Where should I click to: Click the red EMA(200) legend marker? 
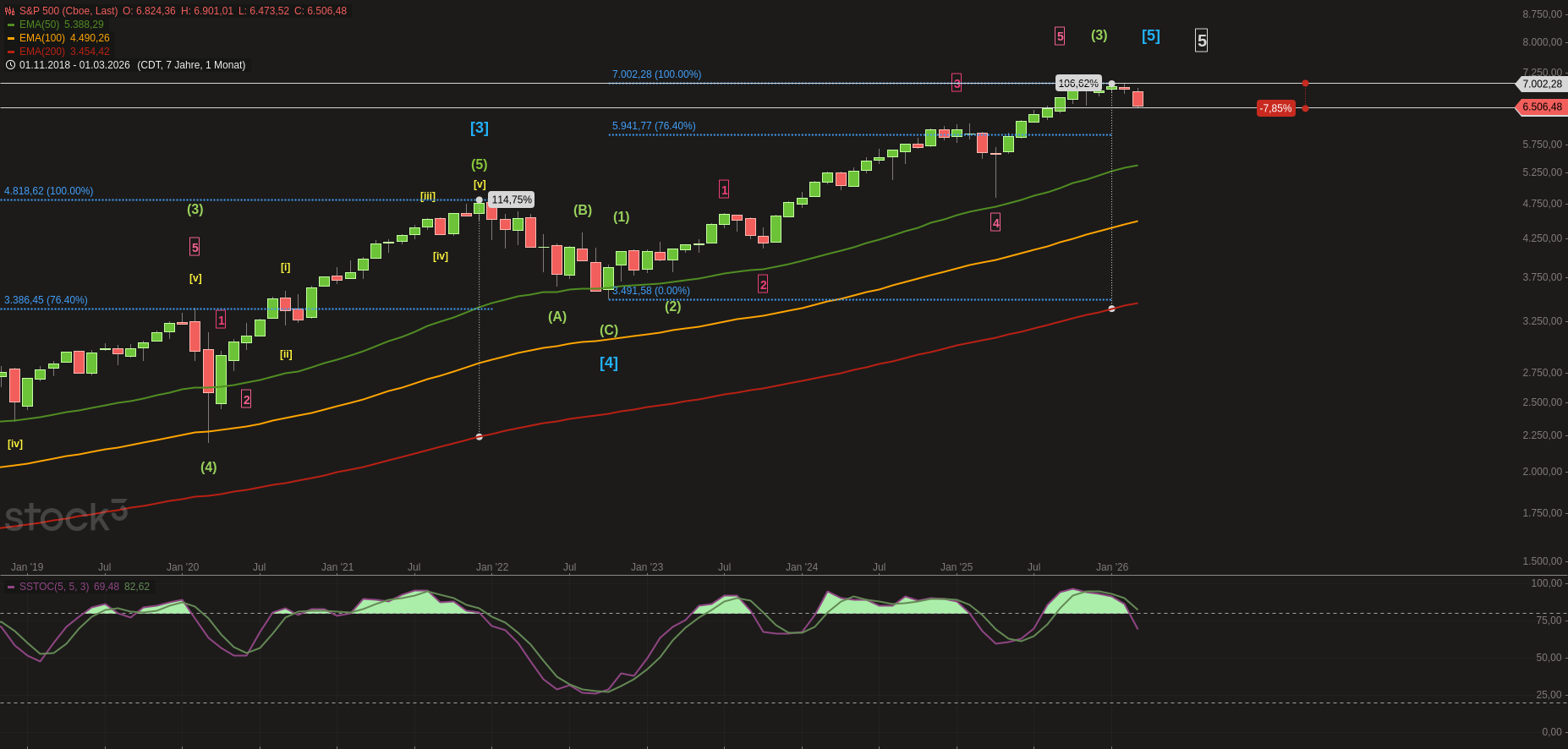point(11,52)
